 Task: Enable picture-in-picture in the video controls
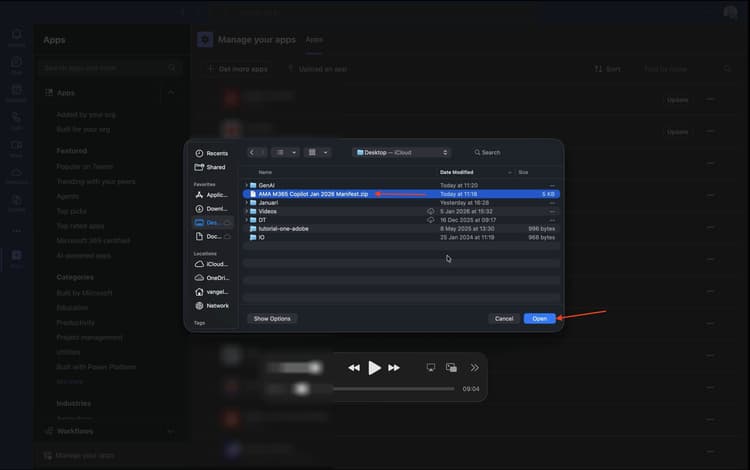pos(451,367)
